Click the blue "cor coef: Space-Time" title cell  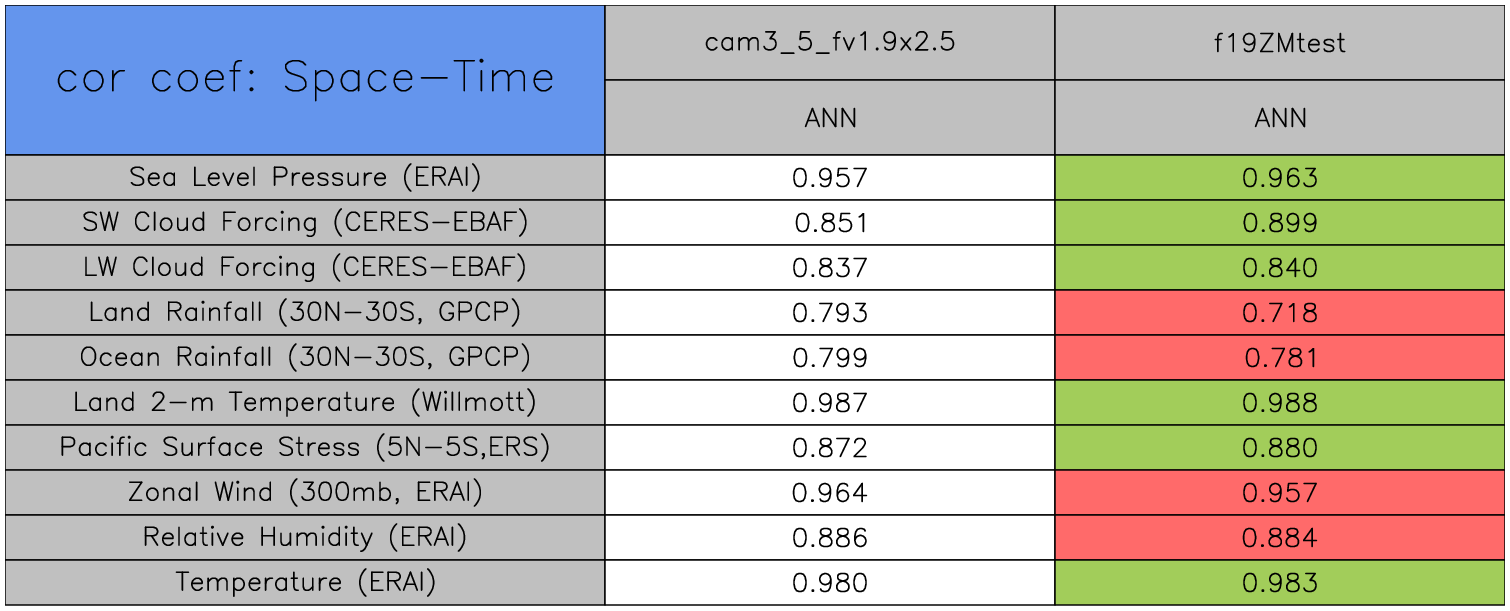pos(305,79)
